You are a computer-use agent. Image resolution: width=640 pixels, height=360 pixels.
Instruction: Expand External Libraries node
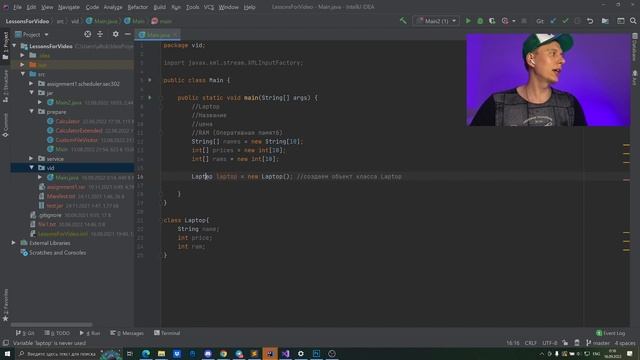tap(14, 243)
